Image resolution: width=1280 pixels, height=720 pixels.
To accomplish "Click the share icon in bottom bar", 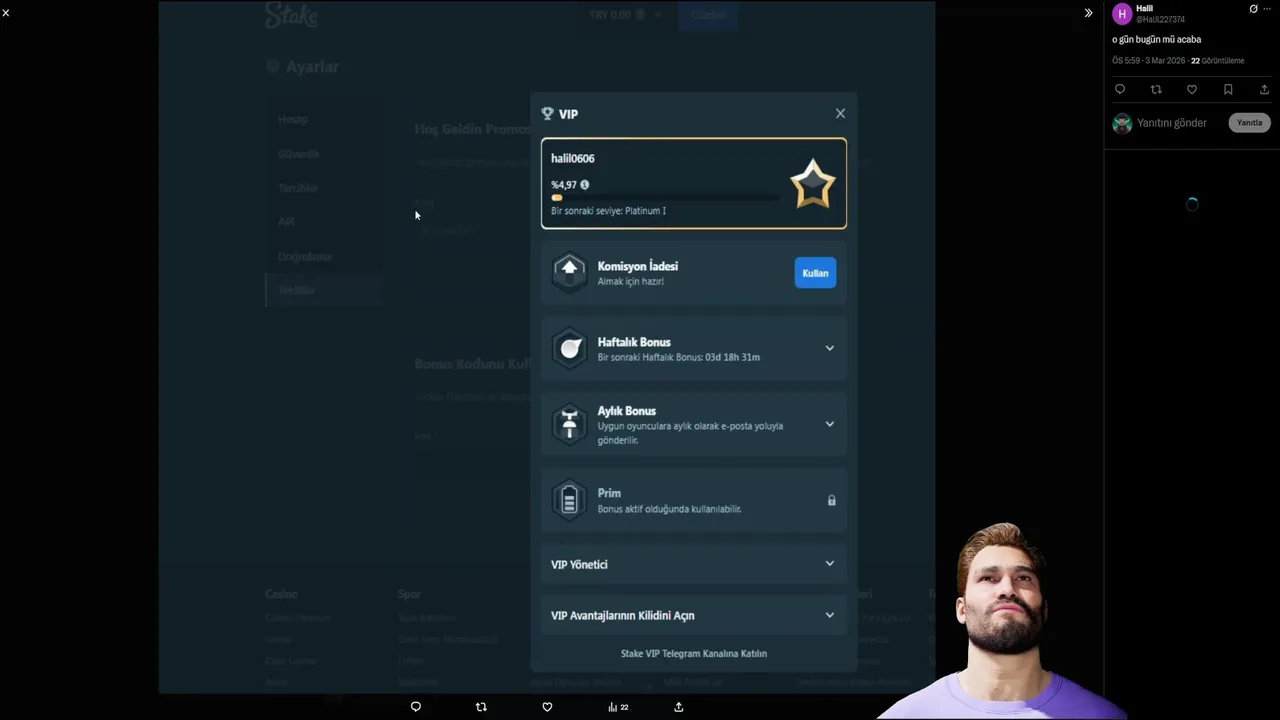I will (679, 707).
